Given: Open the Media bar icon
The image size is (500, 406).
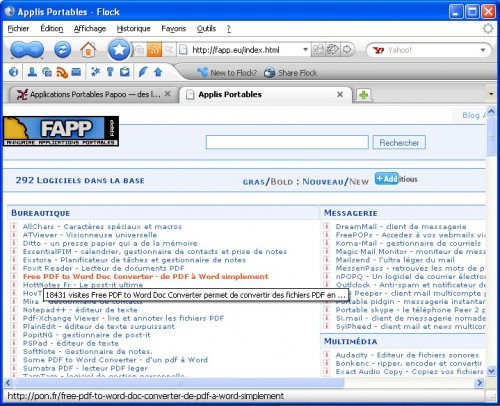Looking at the screenshot, I should (x=47, y=72).
